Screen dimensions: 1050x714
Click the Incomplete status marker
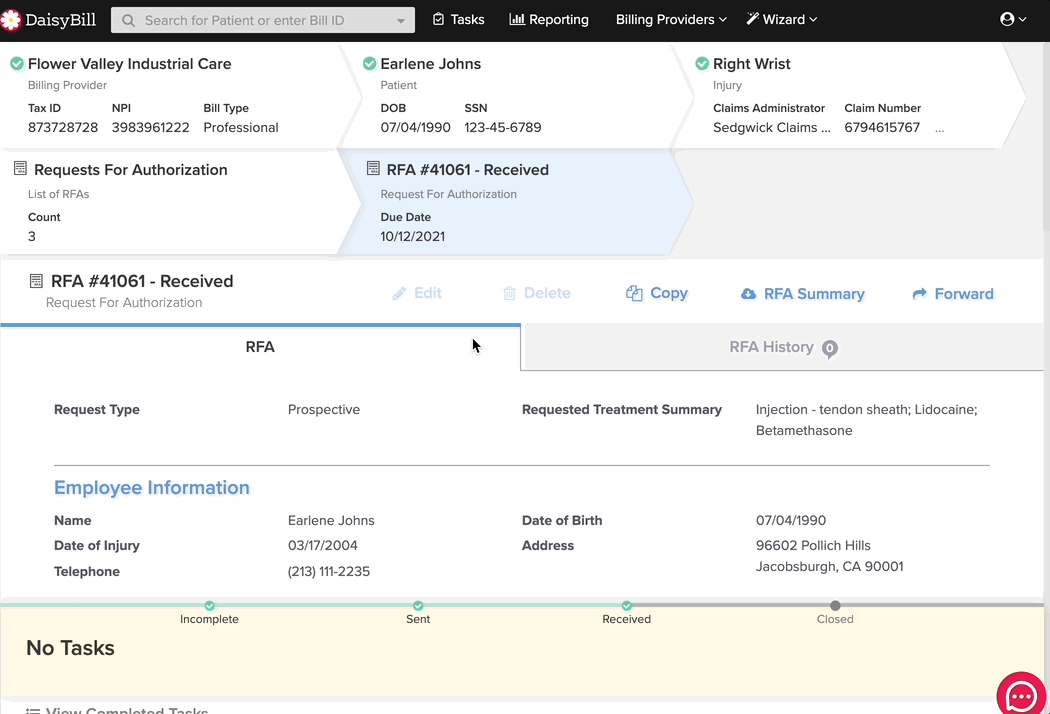point(210,605)
